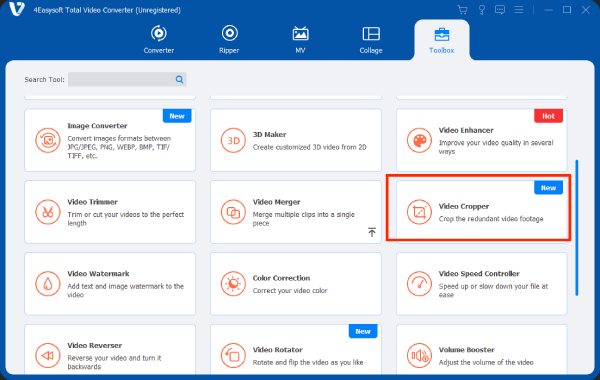Click the Color Correction sun icon
Image resolution: width=600 pixels, height=380 pixels.
pos(233,284)
